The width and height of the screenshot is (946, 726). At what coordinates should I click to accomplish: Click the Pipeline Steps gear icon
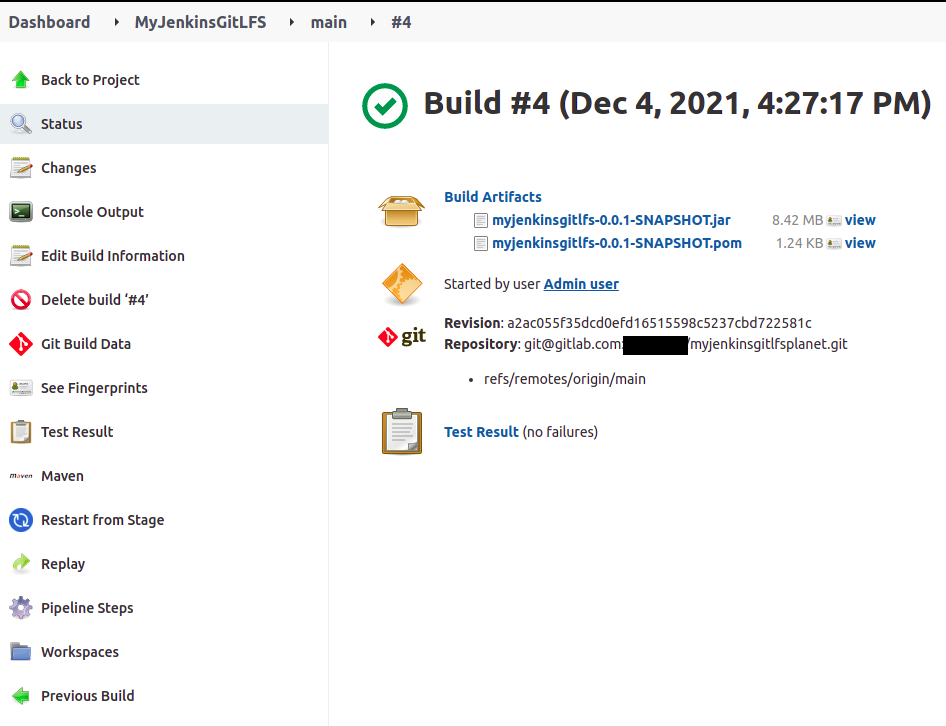click(x=20, y=607)
